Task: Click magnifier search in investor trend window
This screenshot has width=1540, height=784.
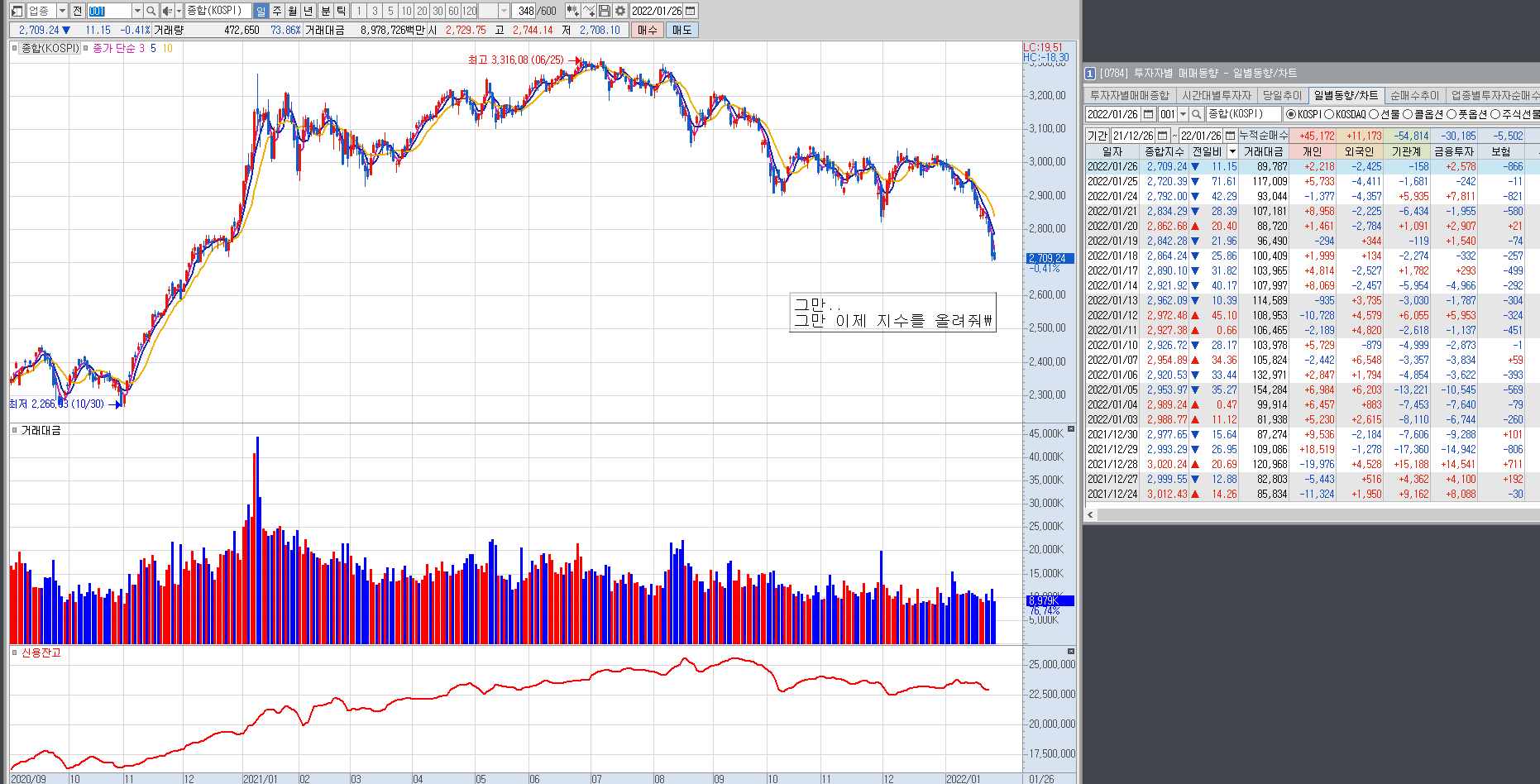Action: (x=1196, y=114)
